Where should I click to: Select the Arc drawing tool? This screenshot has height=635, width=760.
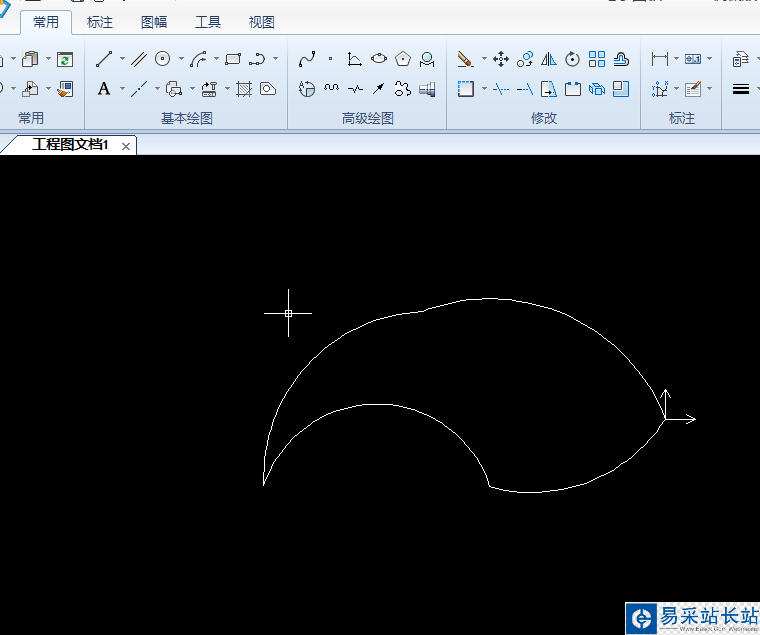(198, 59)
